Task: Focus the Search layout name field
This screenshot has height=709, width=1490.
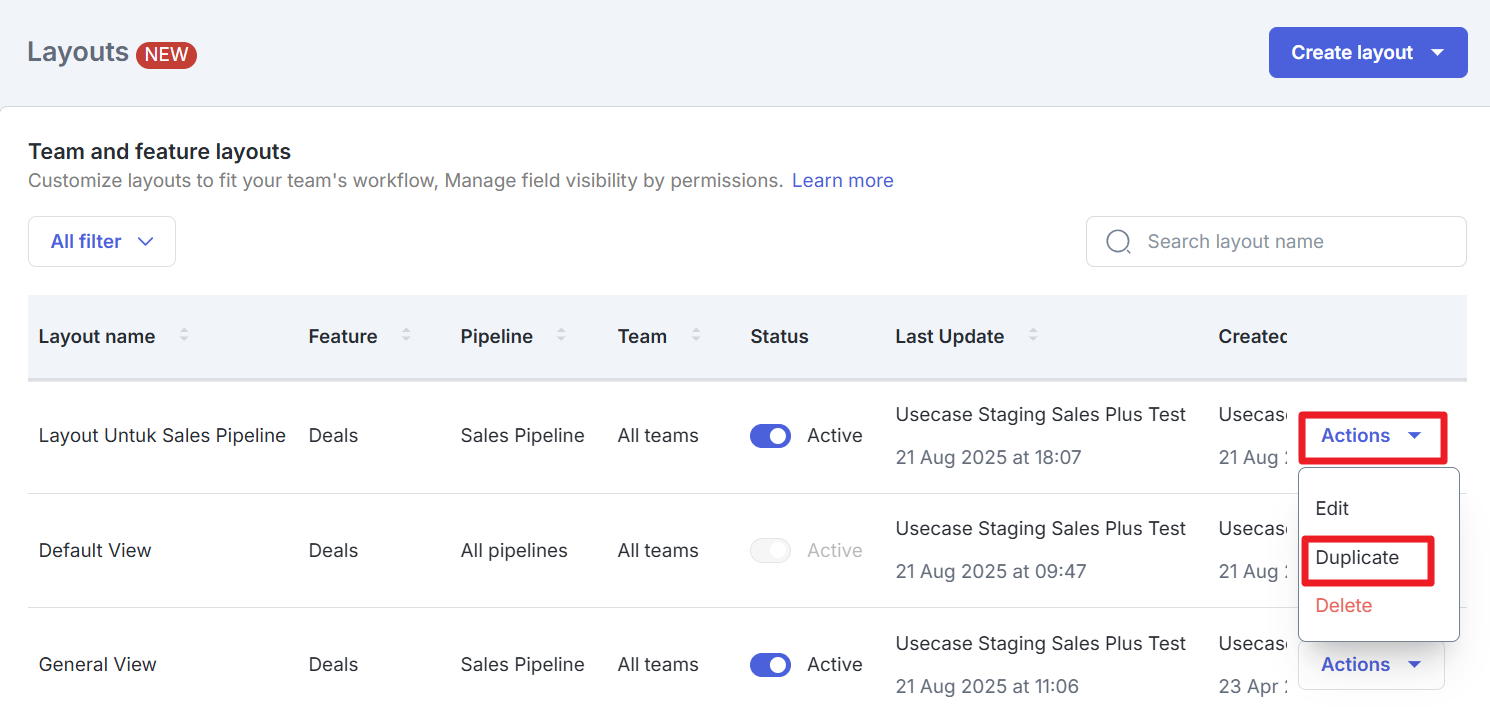Action: [1290, 242]
